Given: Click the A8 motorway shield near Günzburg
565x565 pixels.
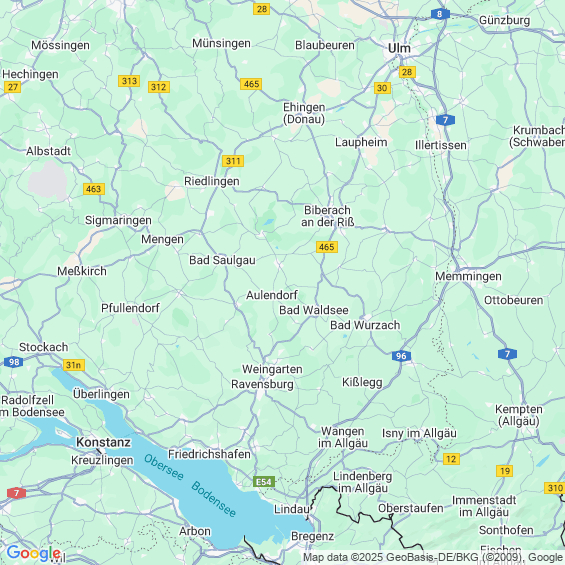Looking at the screenshot, I should pyautogui.click(x=440, y=14).
